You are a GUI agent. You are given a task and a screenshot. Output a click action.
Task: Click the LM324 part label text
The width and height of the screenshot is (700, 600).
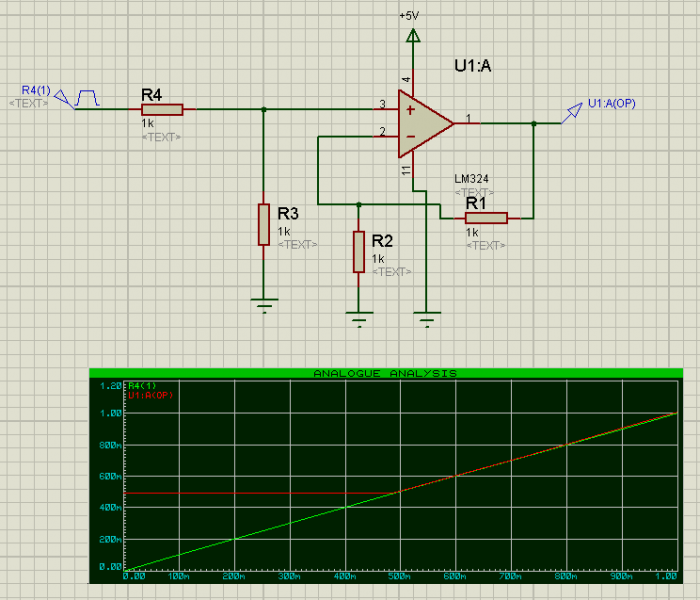click(472, 179)
